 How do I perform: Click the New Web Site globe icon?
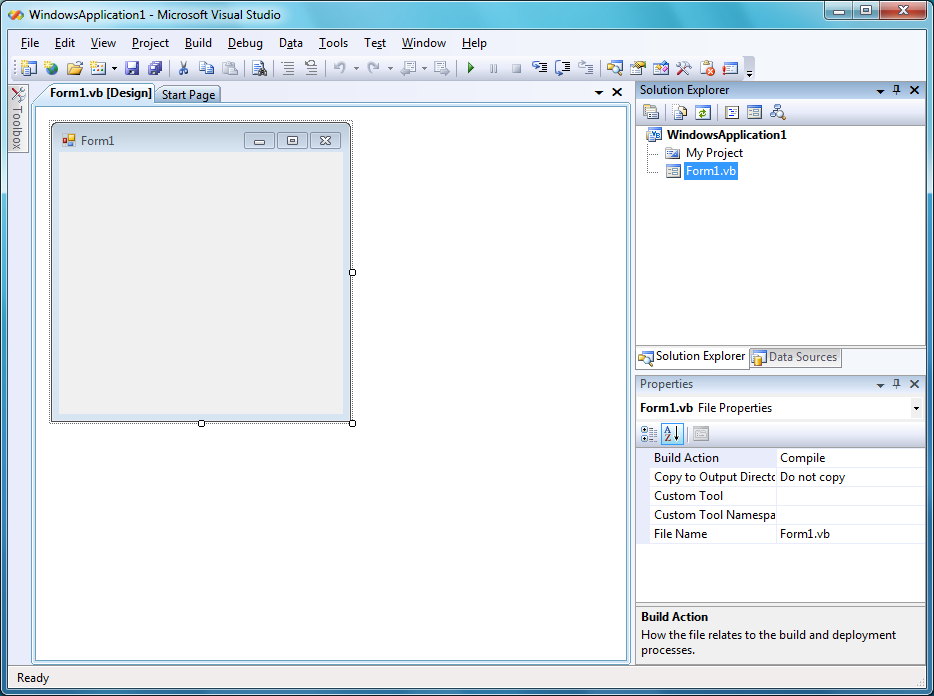(51, 68)
